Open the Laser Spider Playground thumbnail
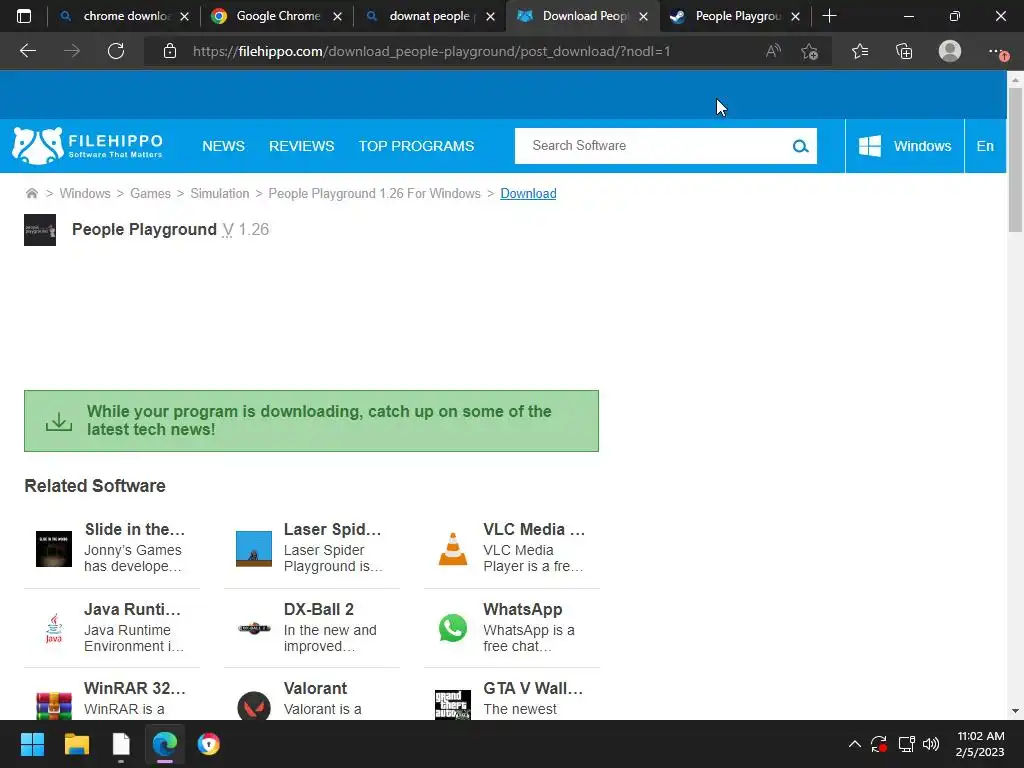1024x768 pixels. click(253, 549)
